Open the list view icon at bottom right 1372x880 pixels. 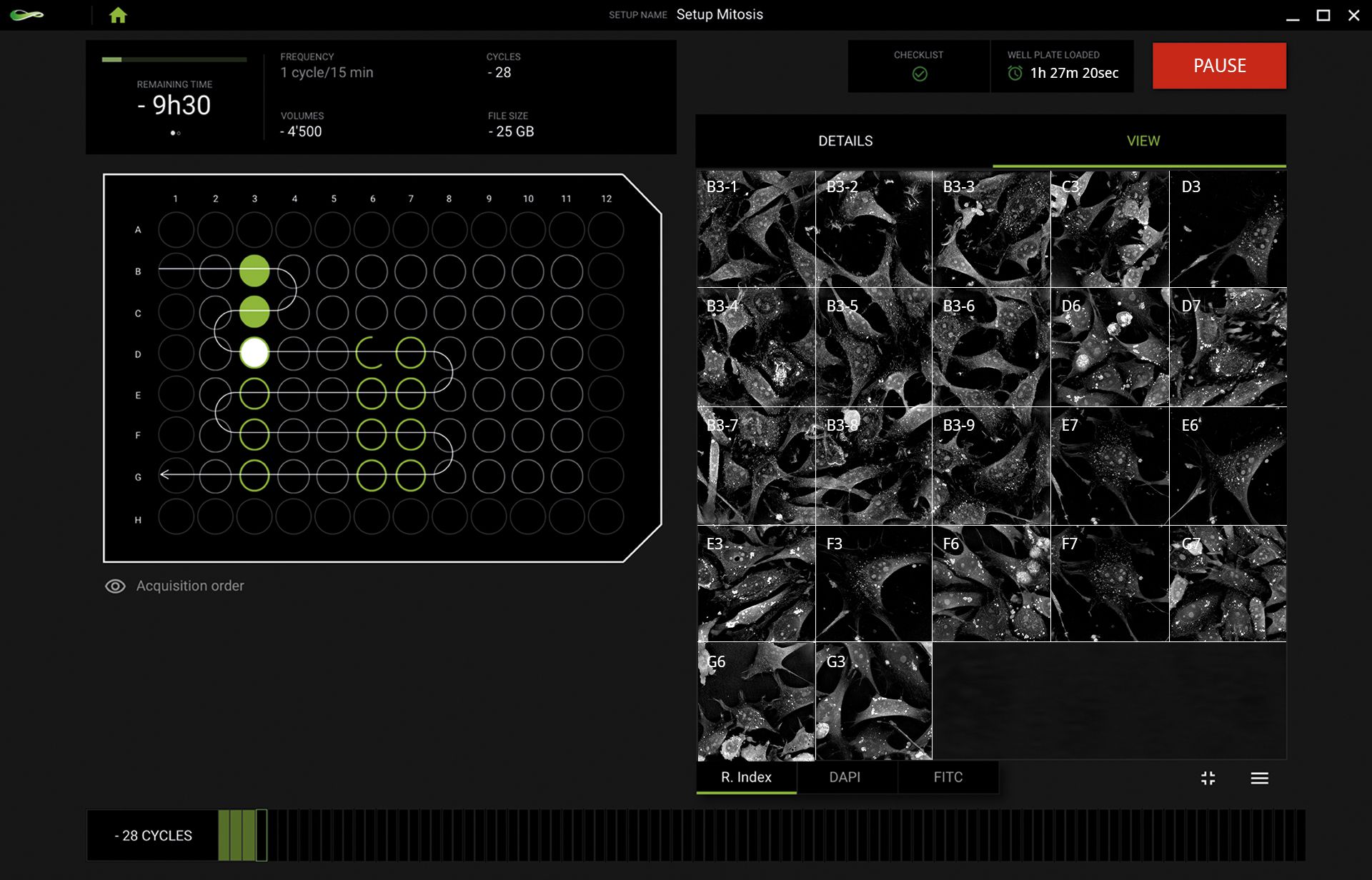(1261, 778)
